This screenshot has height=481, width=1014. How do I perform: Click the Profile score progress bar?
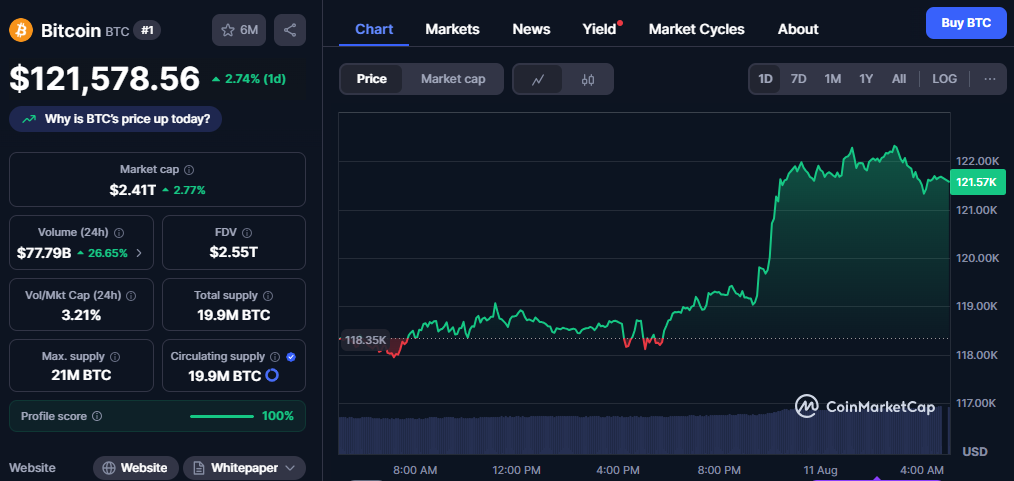(222, 416)
